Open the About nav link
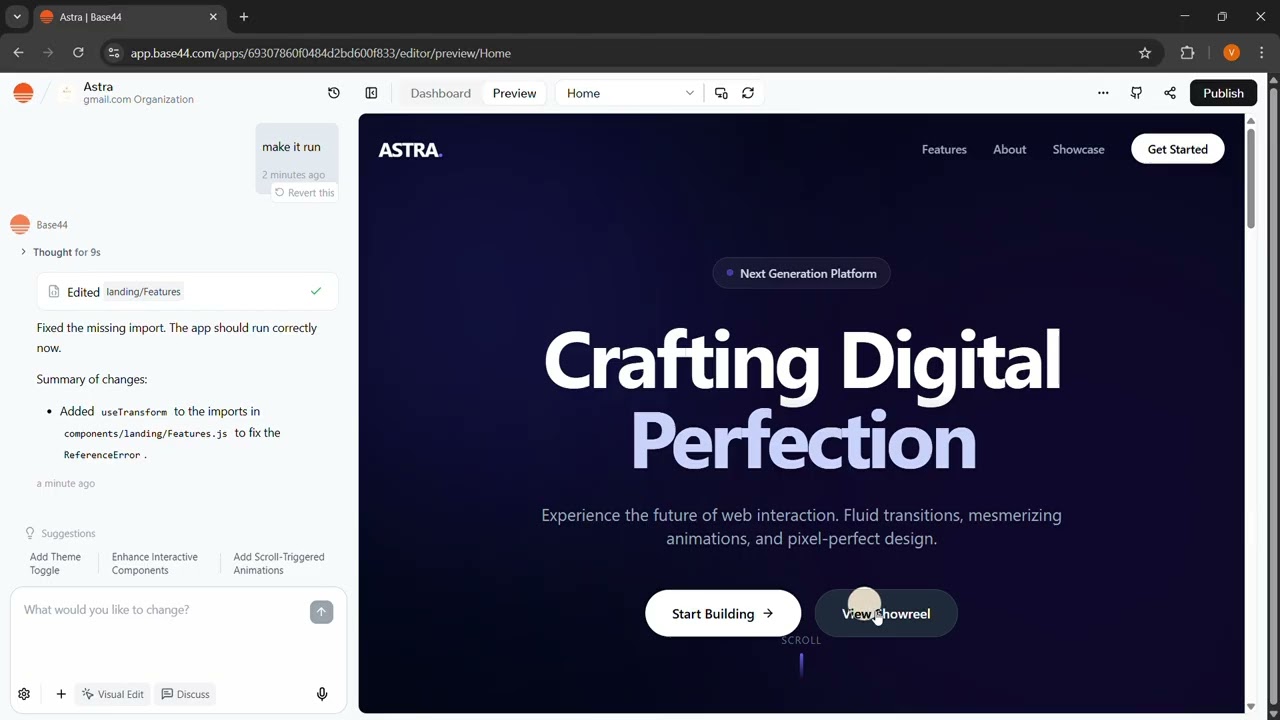The width and height of the screenshot is (1280, 720). [x=1009, y=149]
